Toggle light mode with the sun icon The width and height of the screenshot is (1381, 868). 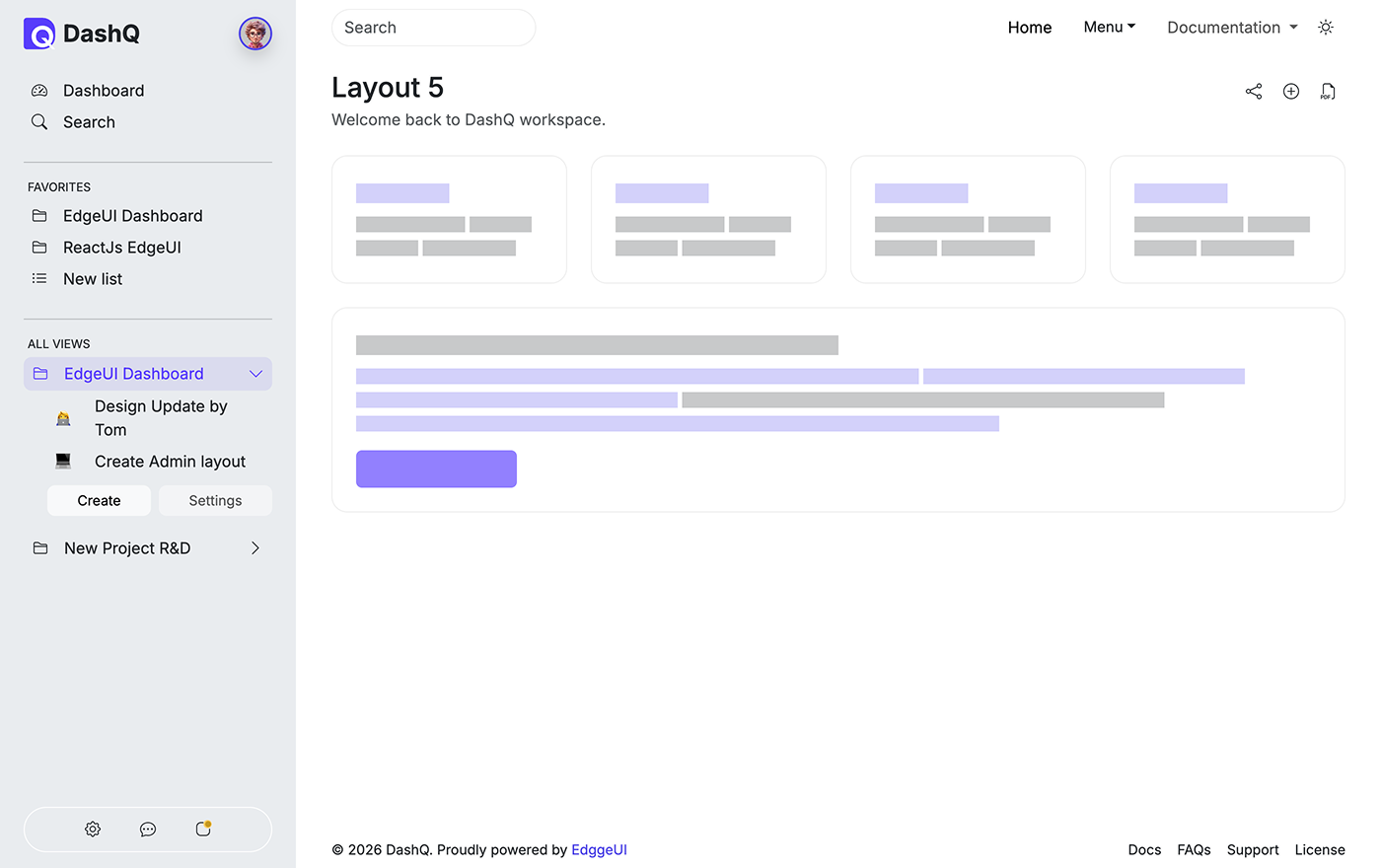pyautogui.click(x=1325, y=27)
